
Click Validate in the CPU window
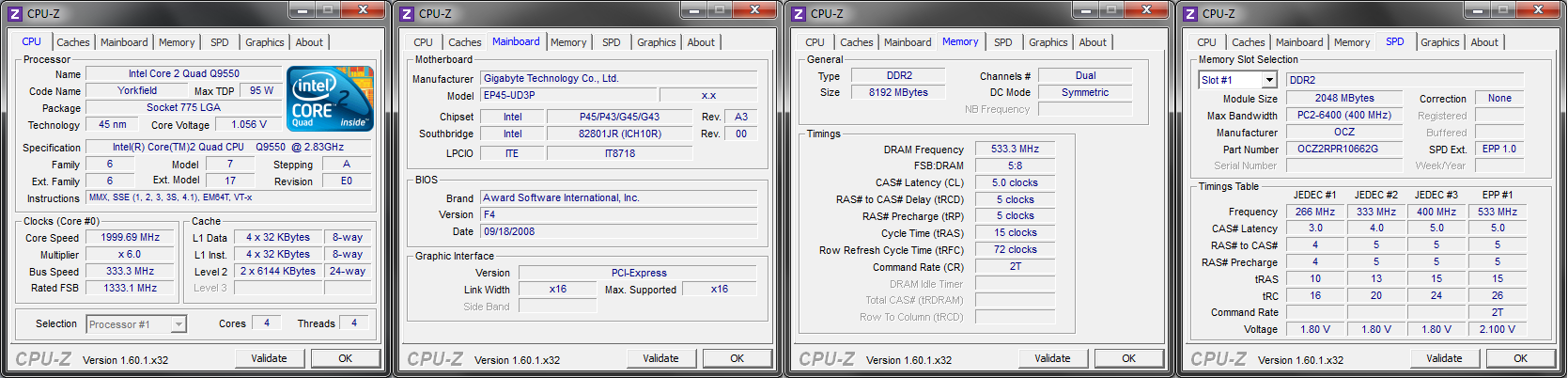pyautogui.click(x=269, y=358)
